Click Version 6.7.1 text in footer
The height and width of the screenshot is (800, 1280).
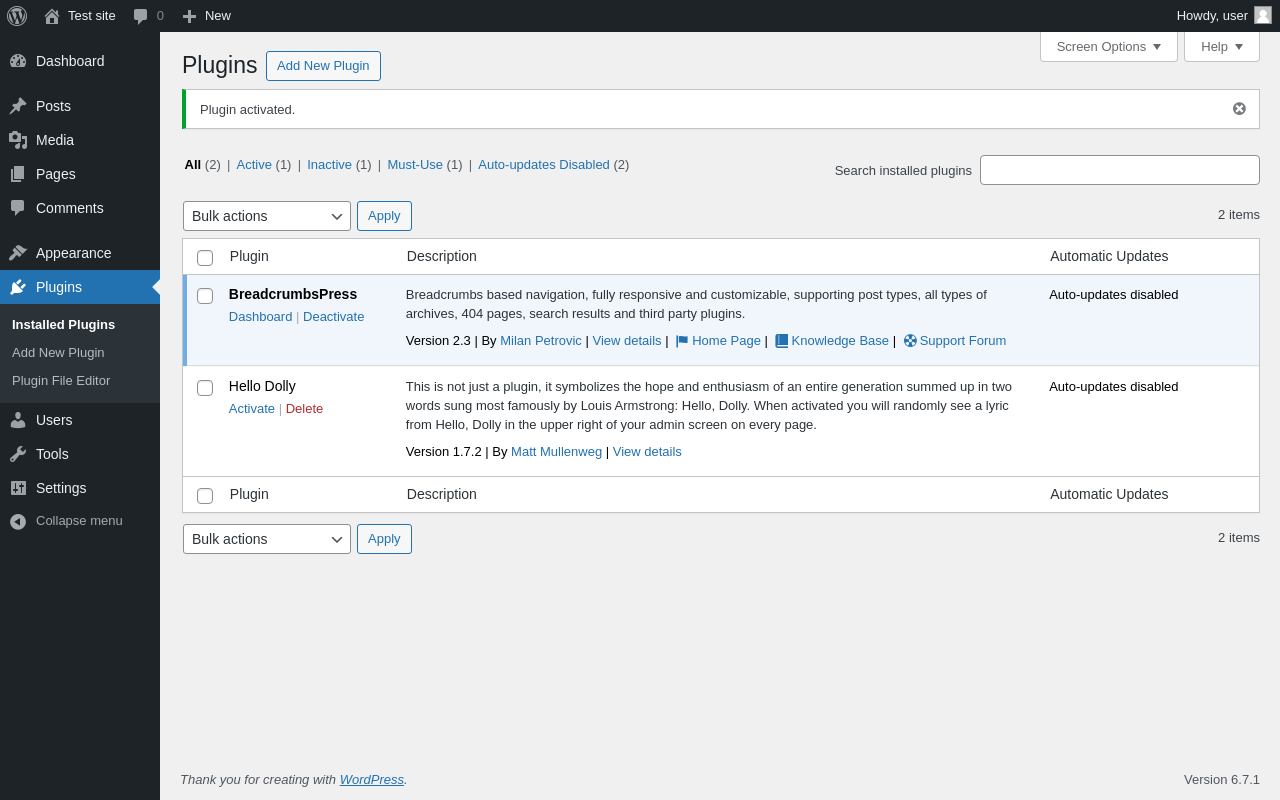(1222, 780)
